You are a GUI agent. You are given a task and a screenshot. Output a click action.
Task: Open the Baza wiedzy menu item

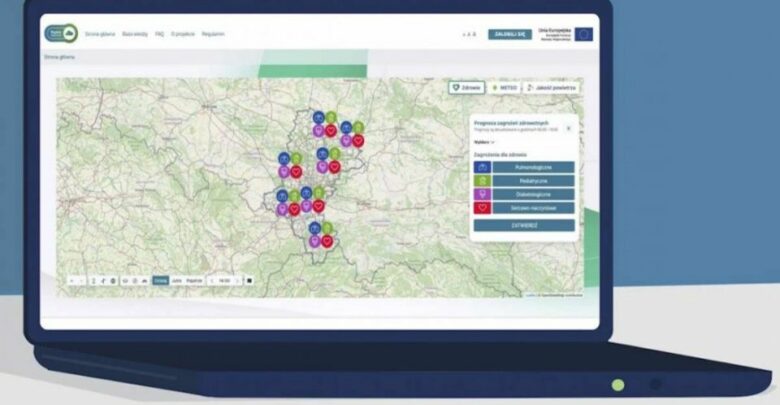pos(135,34)
